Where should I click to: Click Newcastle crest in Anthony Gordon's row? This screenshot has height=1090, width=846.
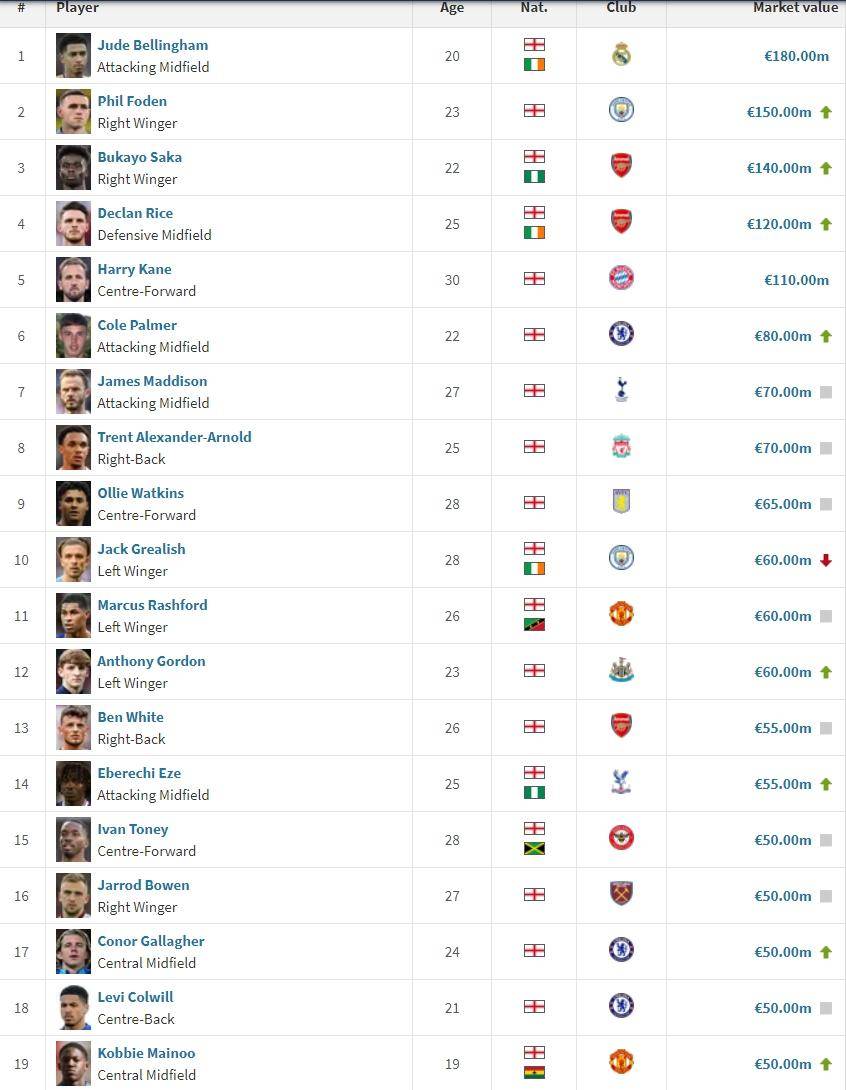pos(621,671)
